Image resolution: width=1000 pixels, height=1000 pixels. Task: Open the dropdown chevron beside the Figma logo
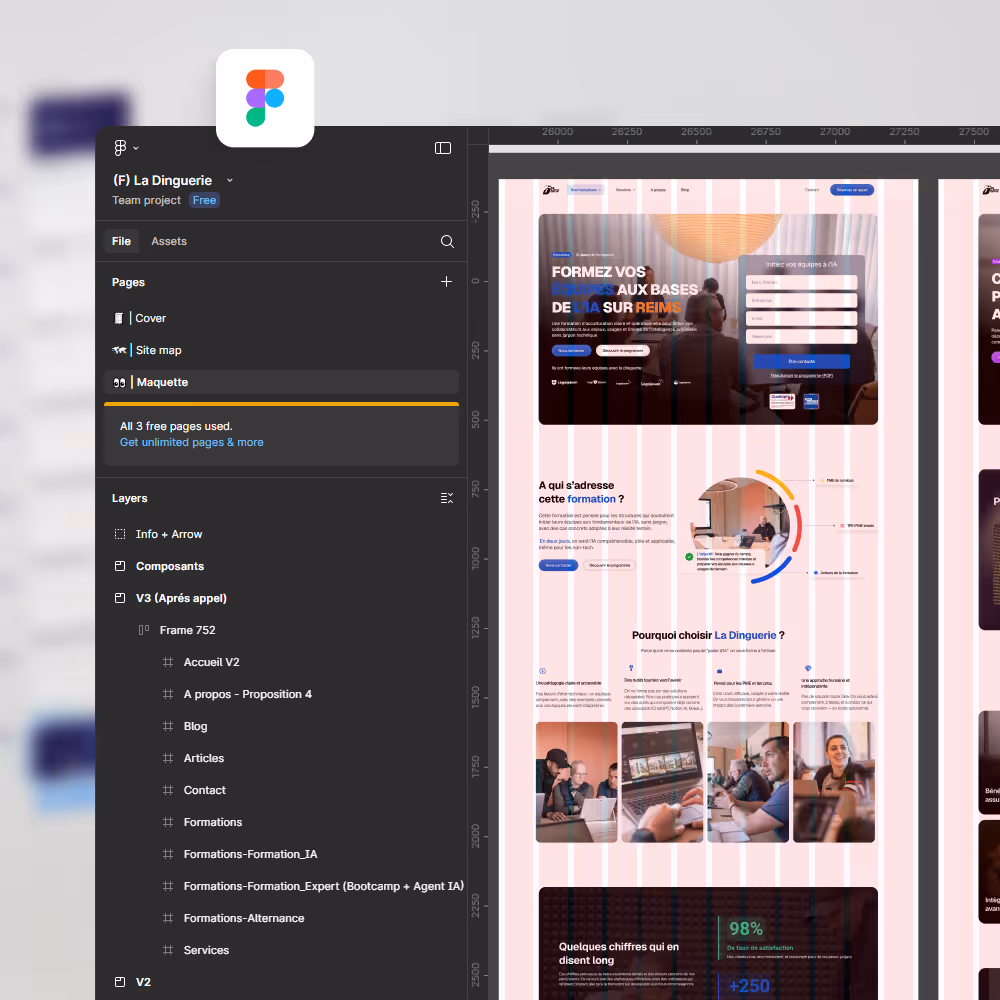click(136, 149)
